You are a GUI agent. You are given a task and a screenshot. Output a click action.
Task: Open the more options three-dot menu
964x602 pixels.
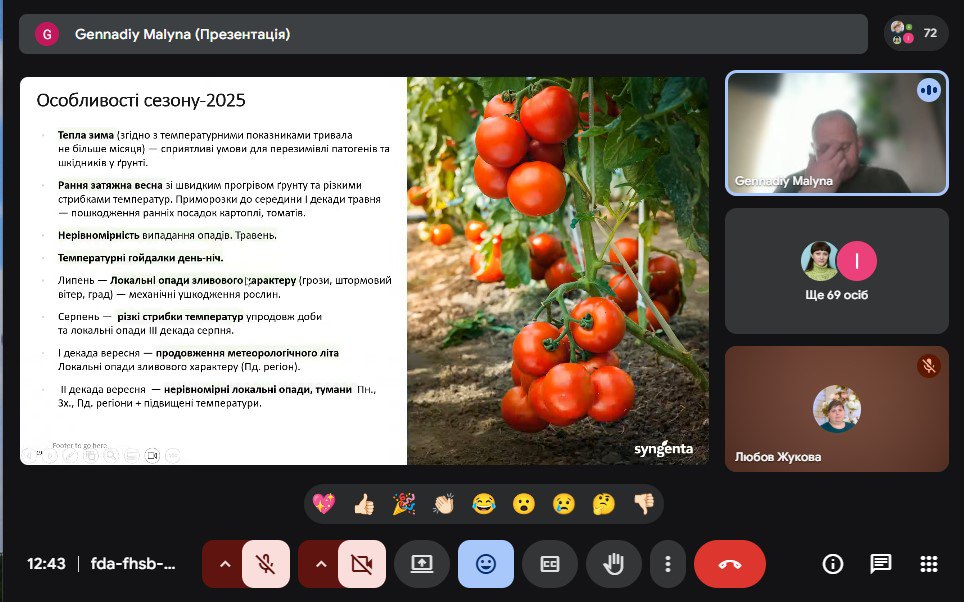pos(667,564)
